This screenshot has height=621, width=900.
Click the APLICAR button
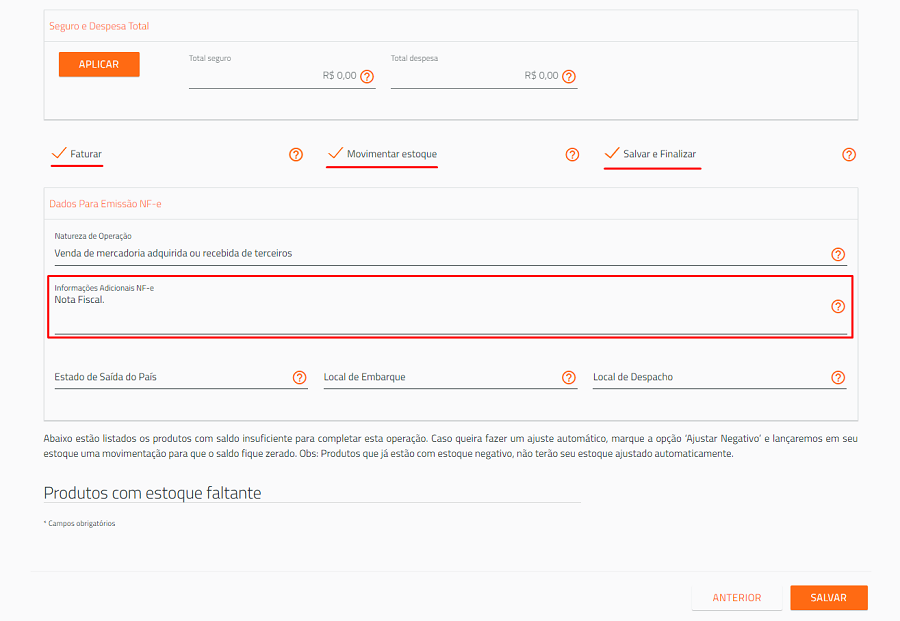99,64
